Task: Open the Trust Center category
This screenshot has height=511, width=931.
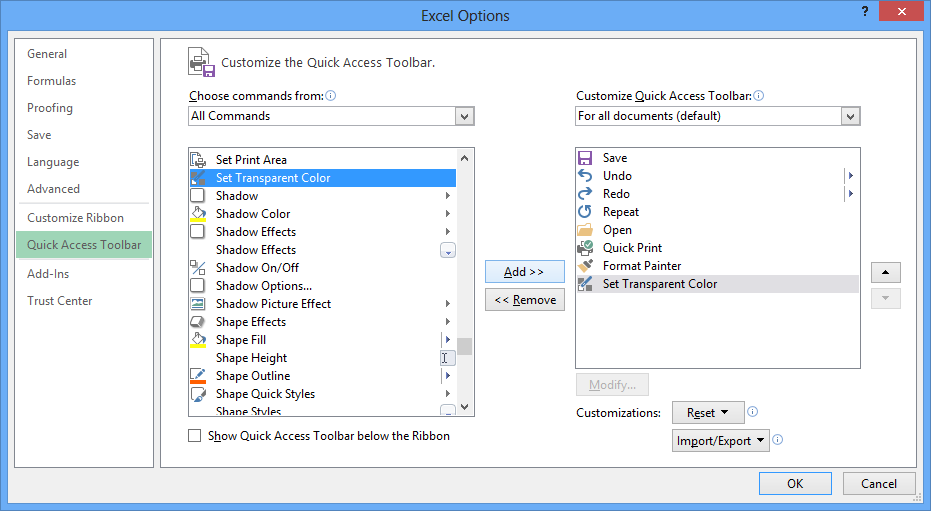Action: pyautogui.click(x=60, y=301)
